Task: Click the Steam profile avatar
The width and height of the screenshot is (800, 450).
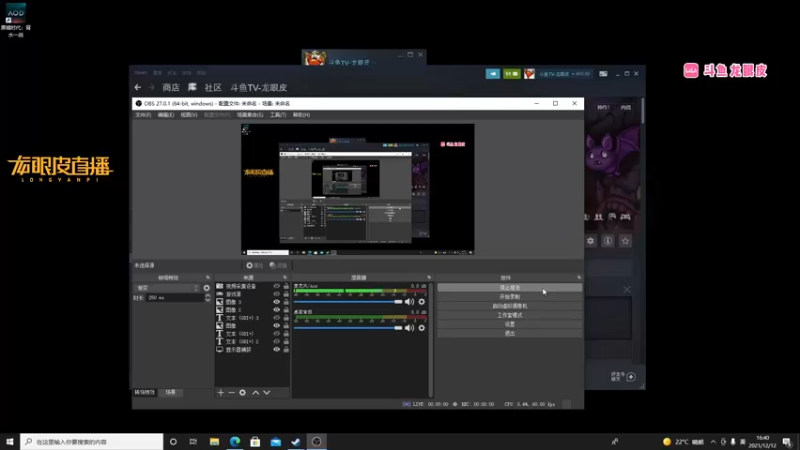Action: coord(530,74)
